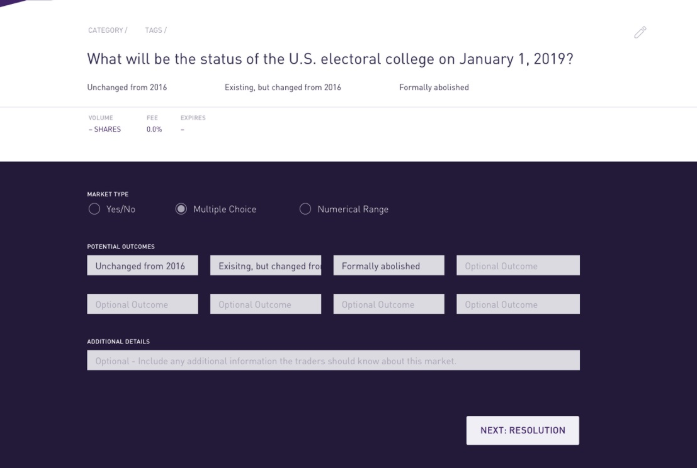The height and width of the screenshot is (469, 698).
Task: Edit the 'Existing, but changed' outcome field
Action: pyautogui.click(x=266, y=266)
